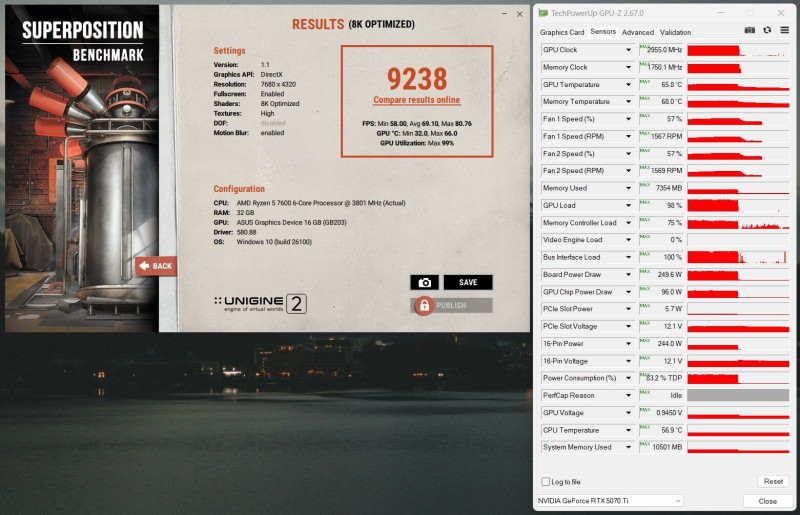800x515 pixels.
Task: Open the Validation tab
Action: (x=675, y=32)
